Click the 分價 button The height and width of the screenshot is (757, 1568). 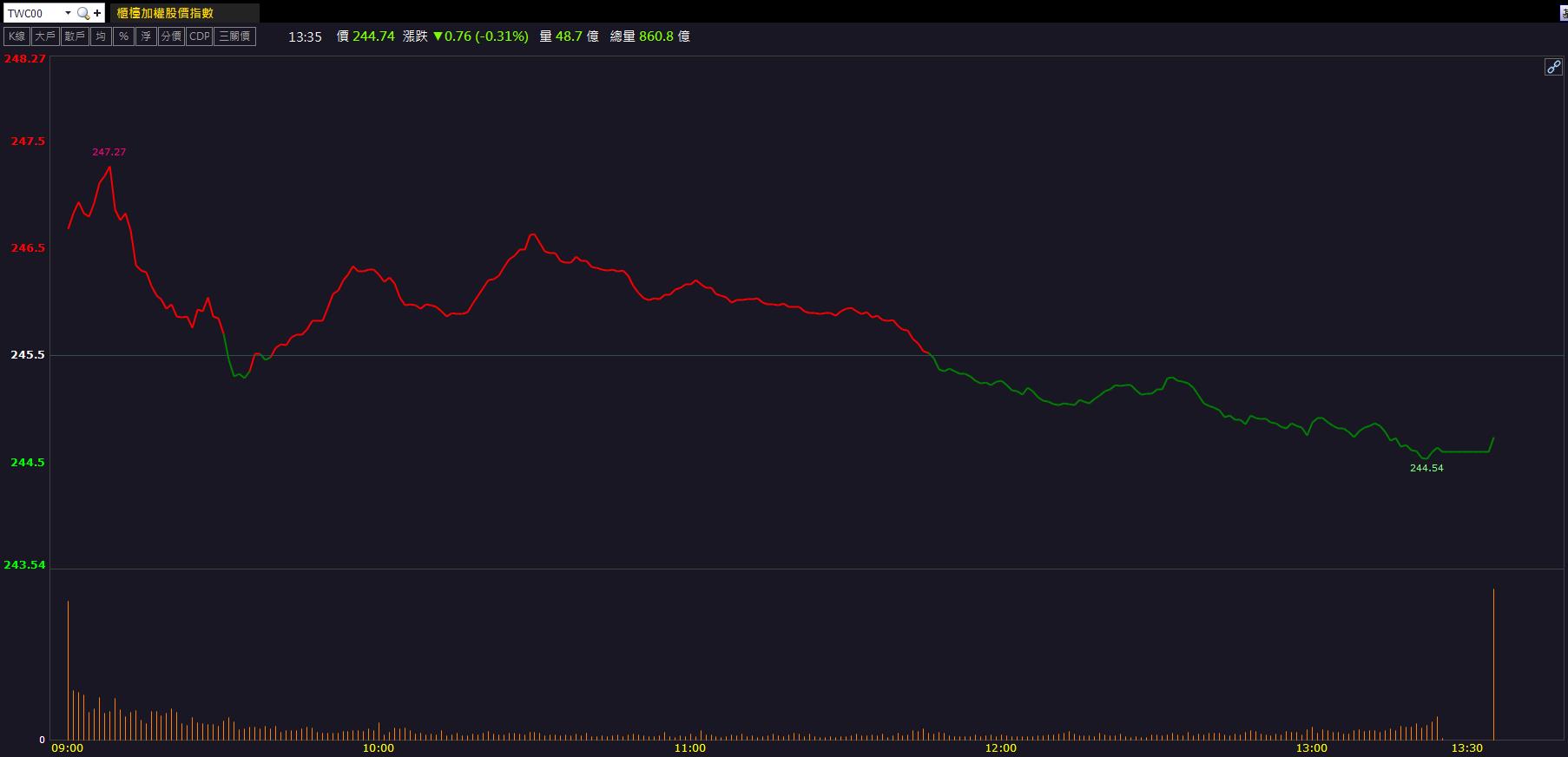click(x=171, y=36)
